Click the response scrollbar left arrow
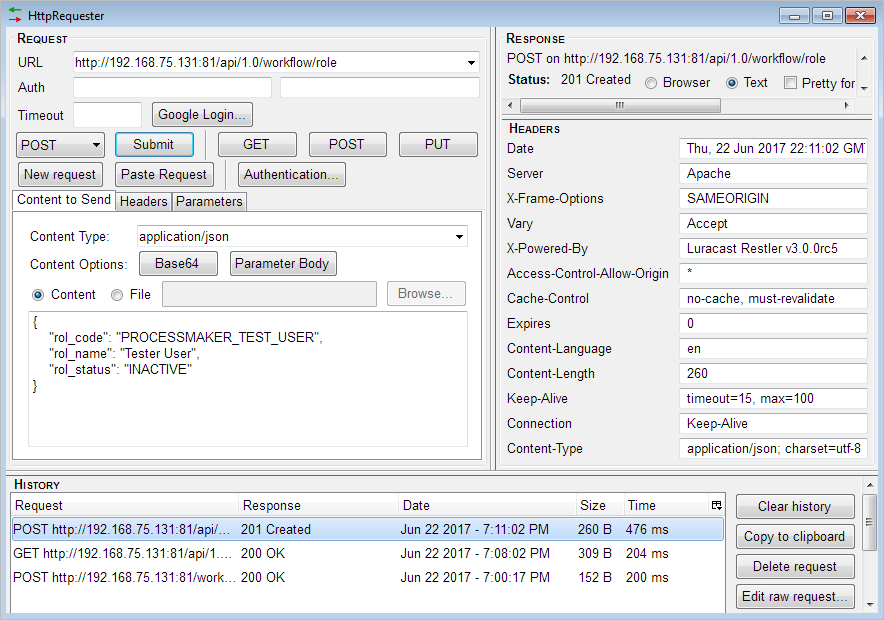Screen dimensions: 884x620 click(512, 105)
